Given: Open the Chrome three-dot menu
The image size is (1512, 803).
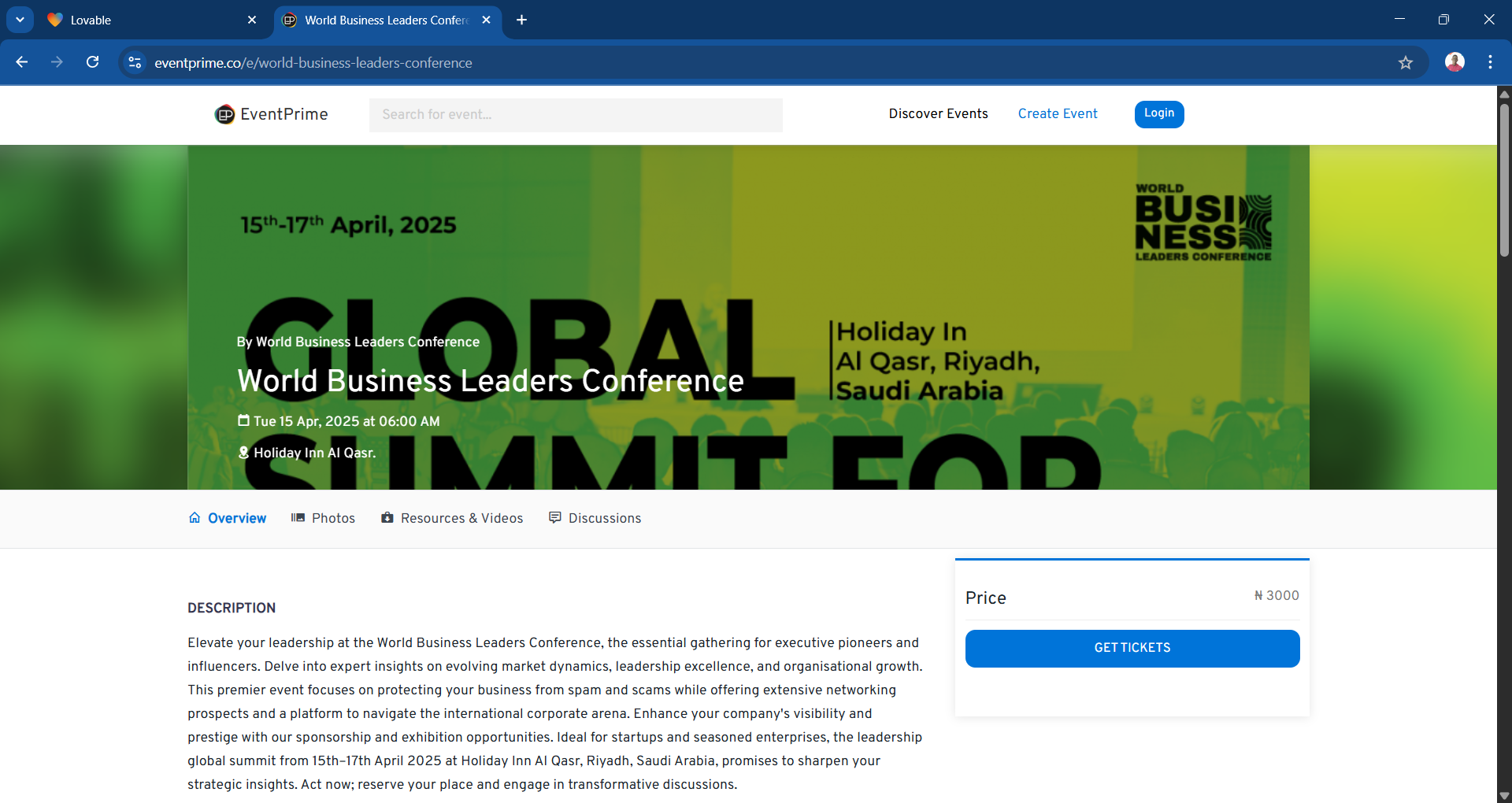Looking at the screenshot, I should [x=1490, y=62].
